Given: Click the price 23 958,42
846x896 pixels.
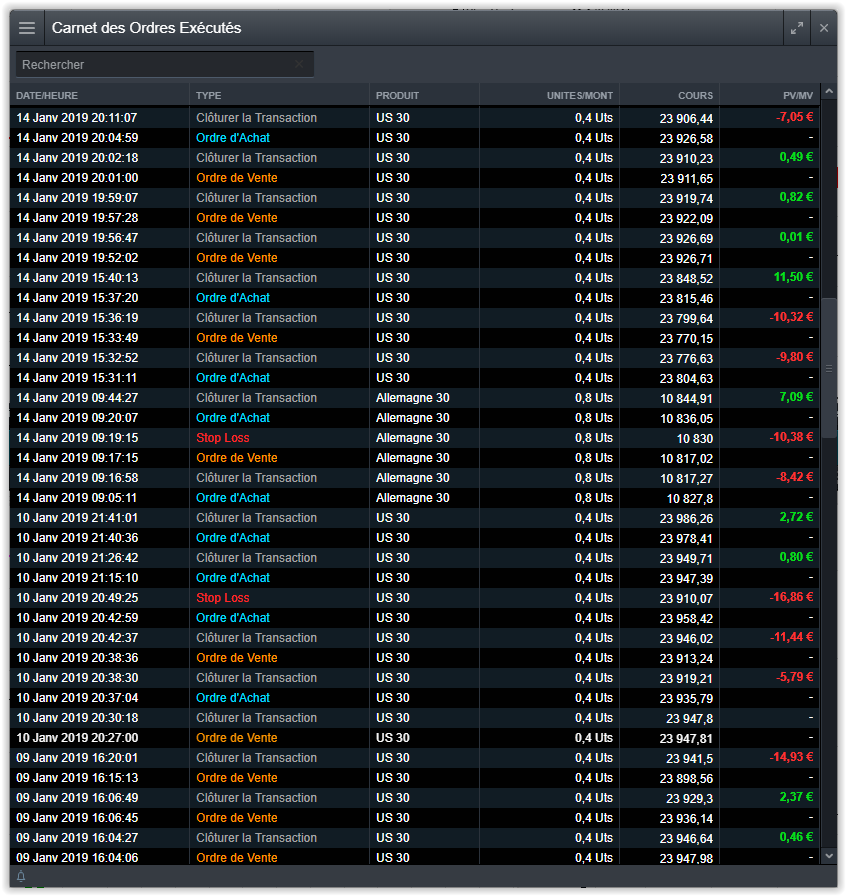Looking at the screenshot, I should pyautogui.click(x=686, y=618).
